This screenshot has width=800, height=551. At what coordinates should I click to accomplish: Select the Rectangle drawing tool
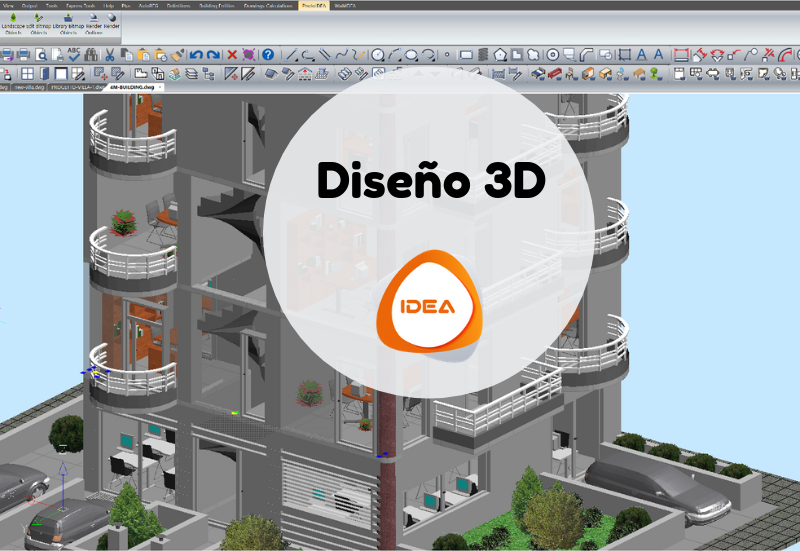(465, 55)
